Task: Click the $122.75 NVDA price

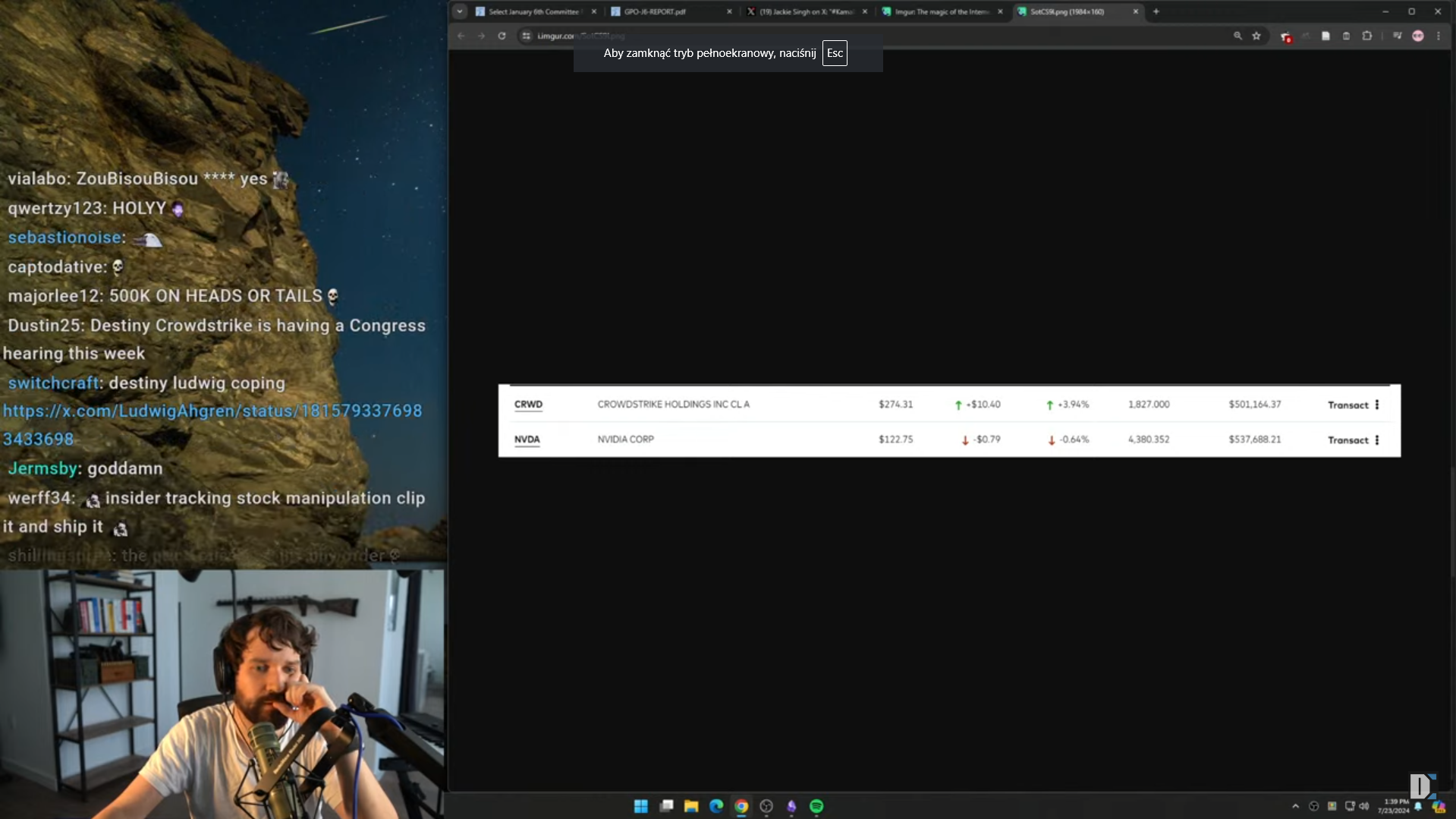Action: [895, 439]
